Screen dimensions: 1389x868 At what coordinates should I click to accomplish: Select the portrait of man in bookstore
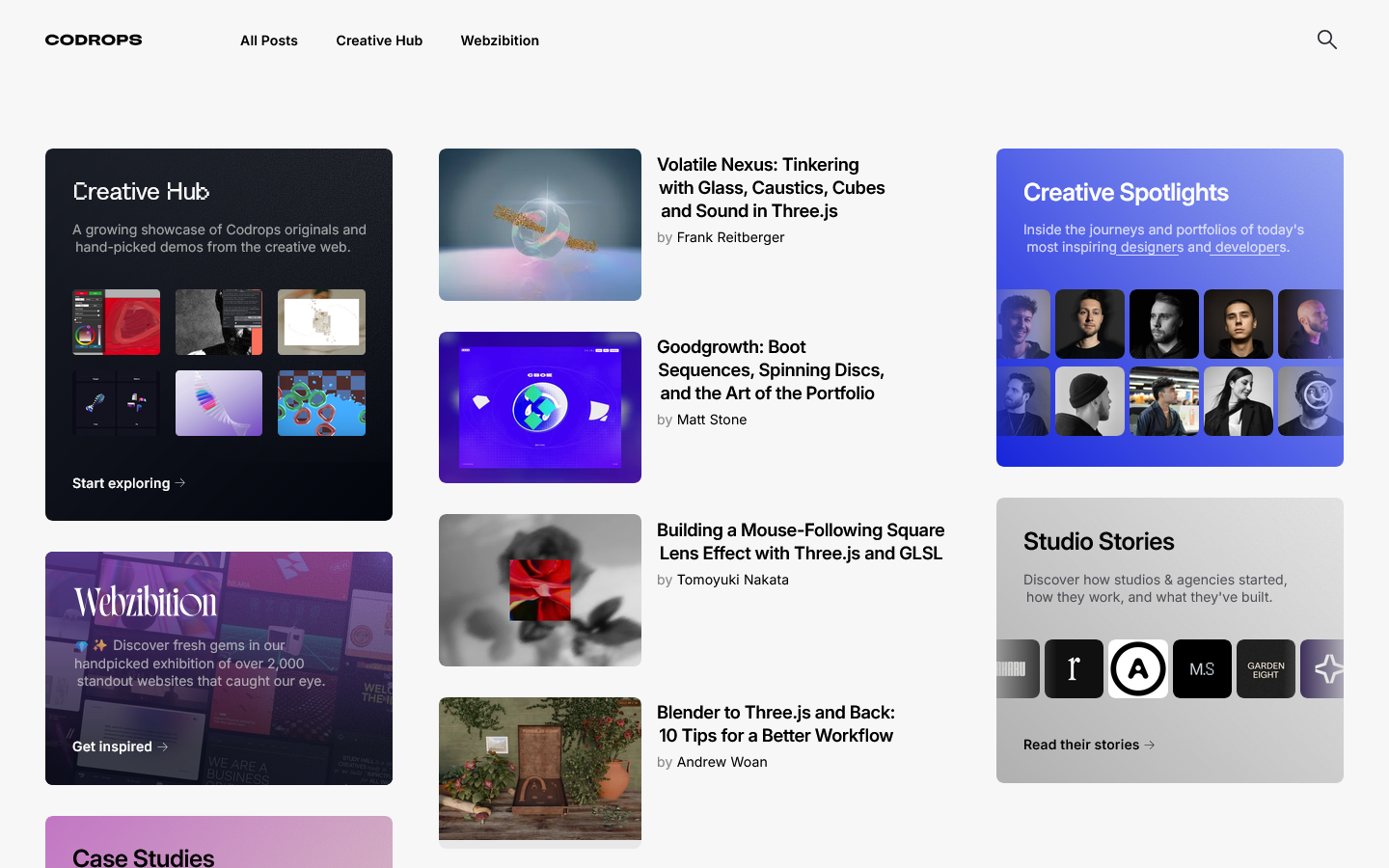pos(1164,401)
